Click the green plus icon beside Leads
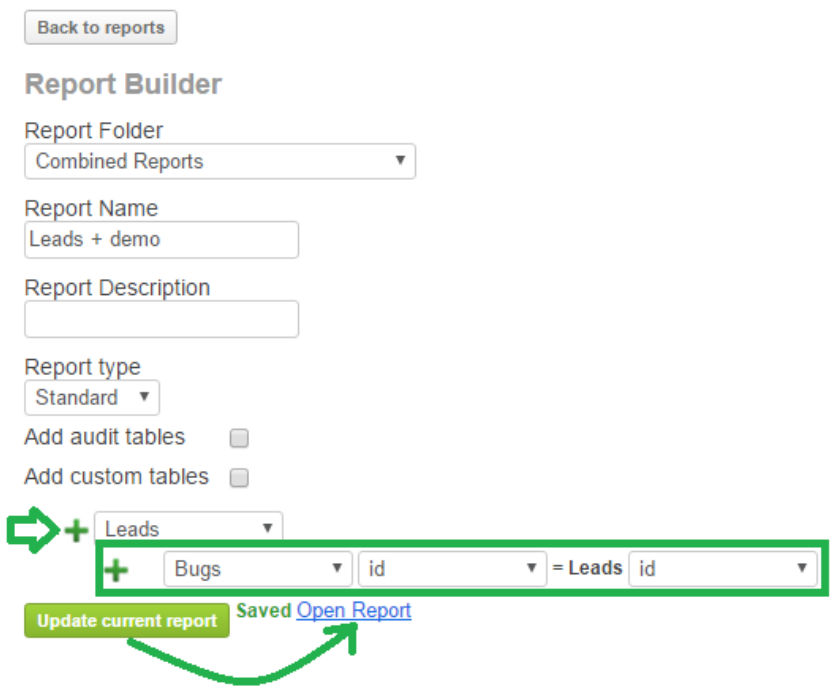 75,530
